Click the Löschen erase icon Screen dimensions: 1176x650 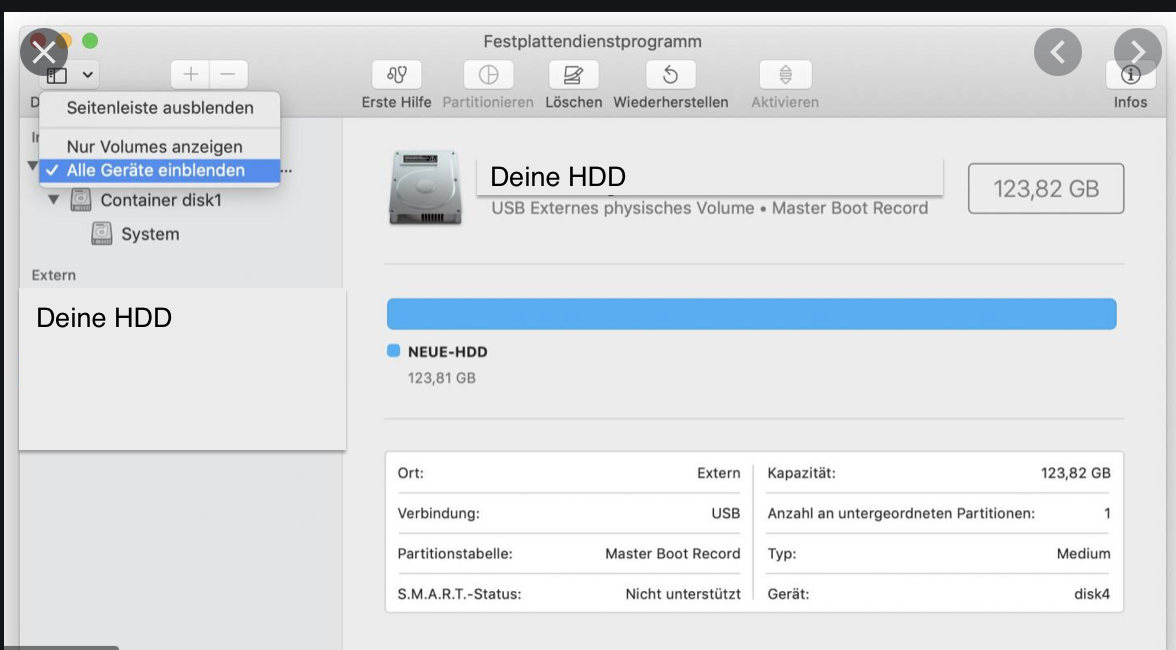[x=573, y=75]
